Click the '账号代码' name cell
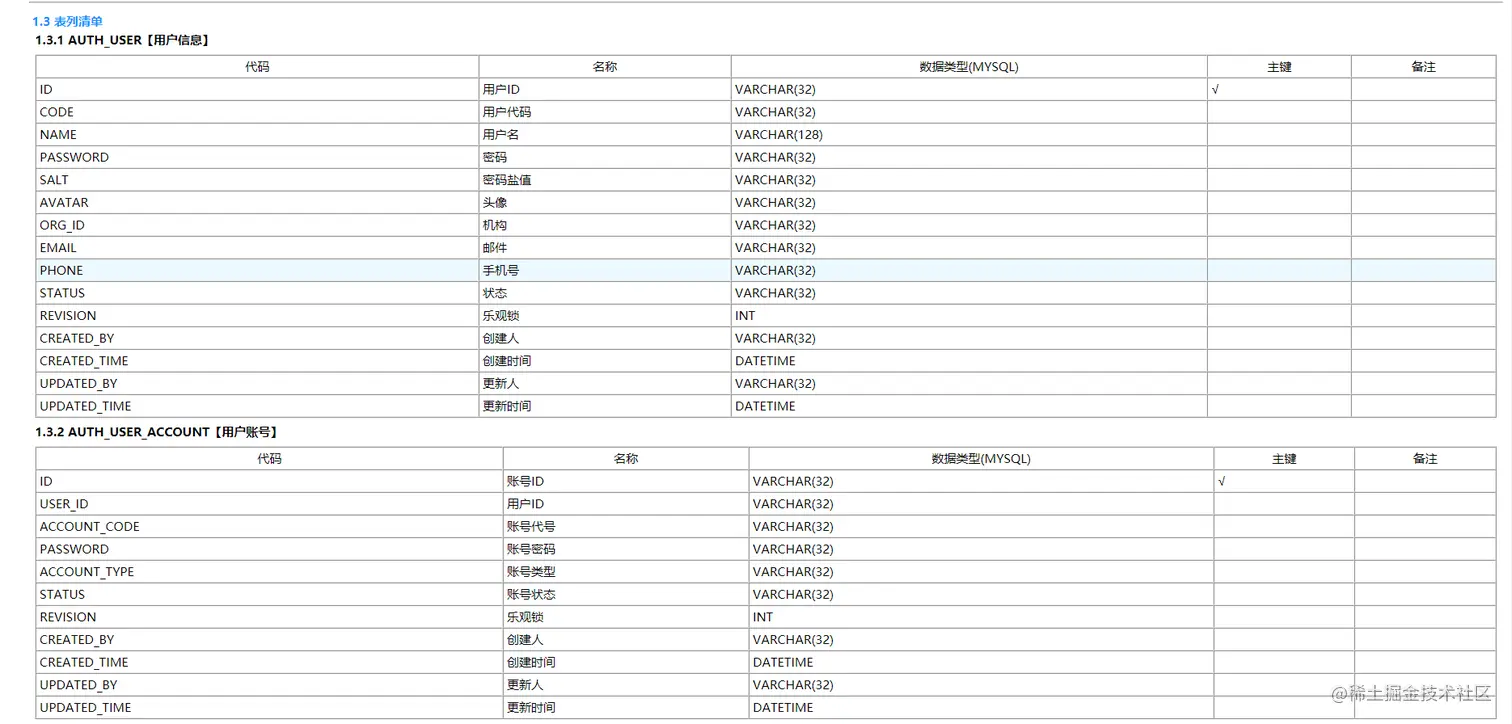1512x724 pixels. (626, 527)
